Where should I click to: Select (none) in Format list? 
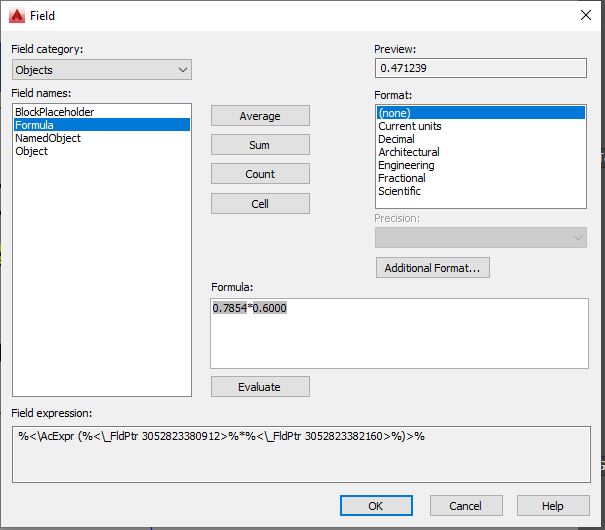coord(481,113)
